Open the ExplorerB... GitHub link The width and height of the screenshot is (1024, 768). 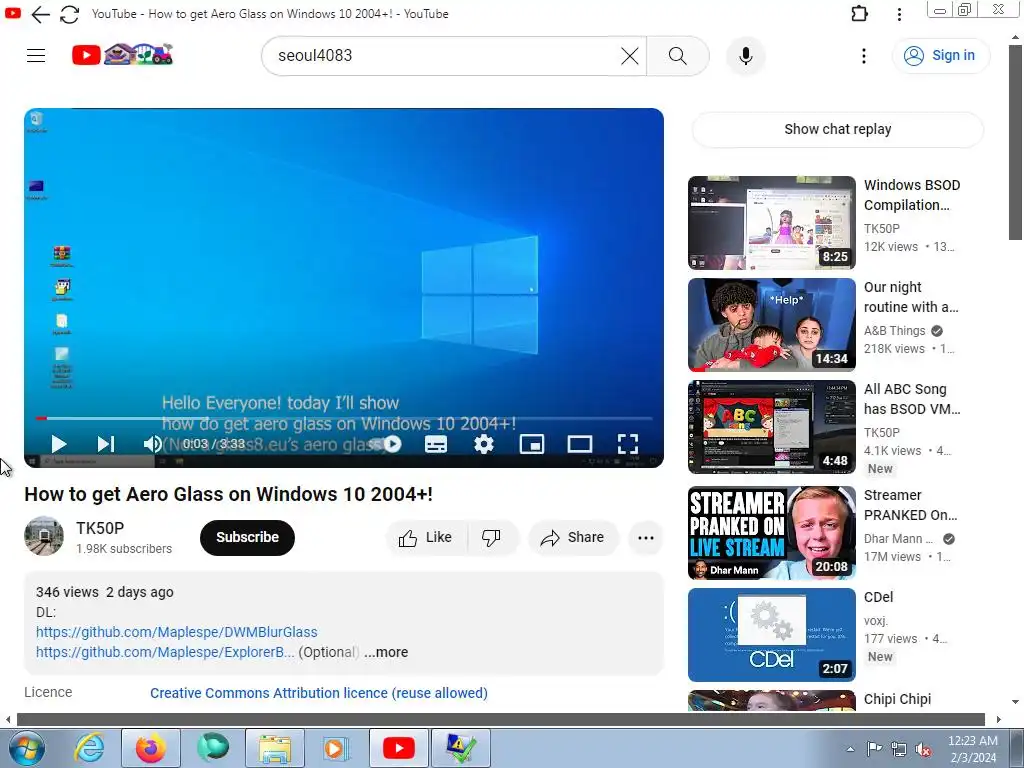coord(165,652)
